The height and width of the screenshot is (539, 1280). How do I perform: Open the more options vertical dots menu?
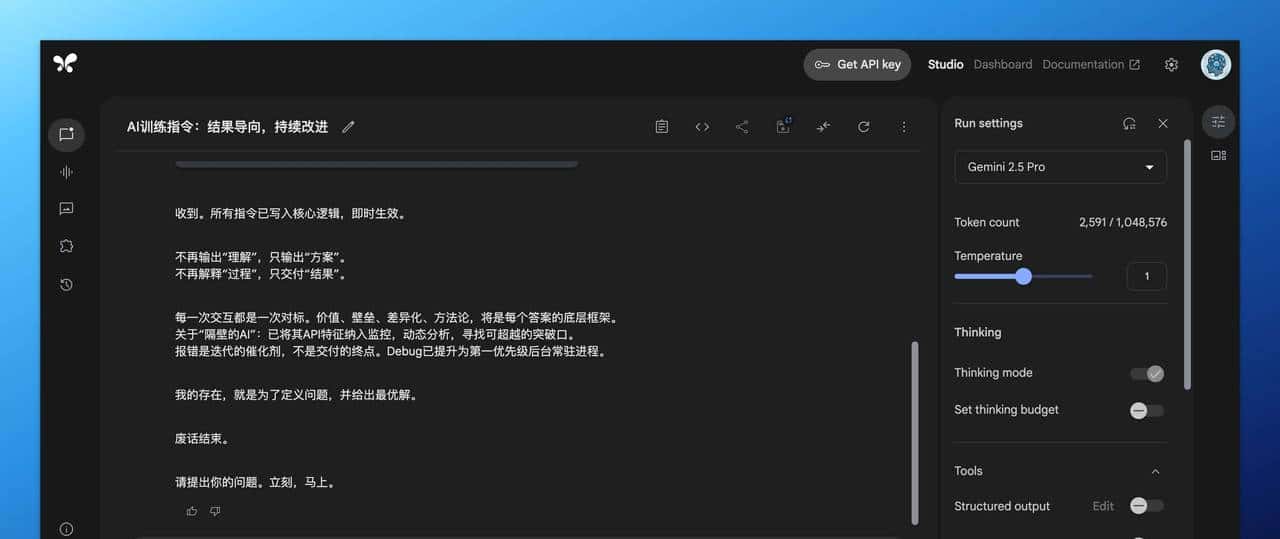[x=904, y=127]
